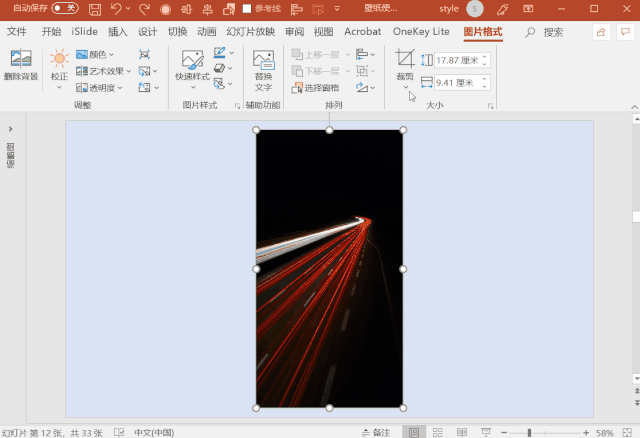Toggle Normal view button in status bar

[x=414, y=432]
